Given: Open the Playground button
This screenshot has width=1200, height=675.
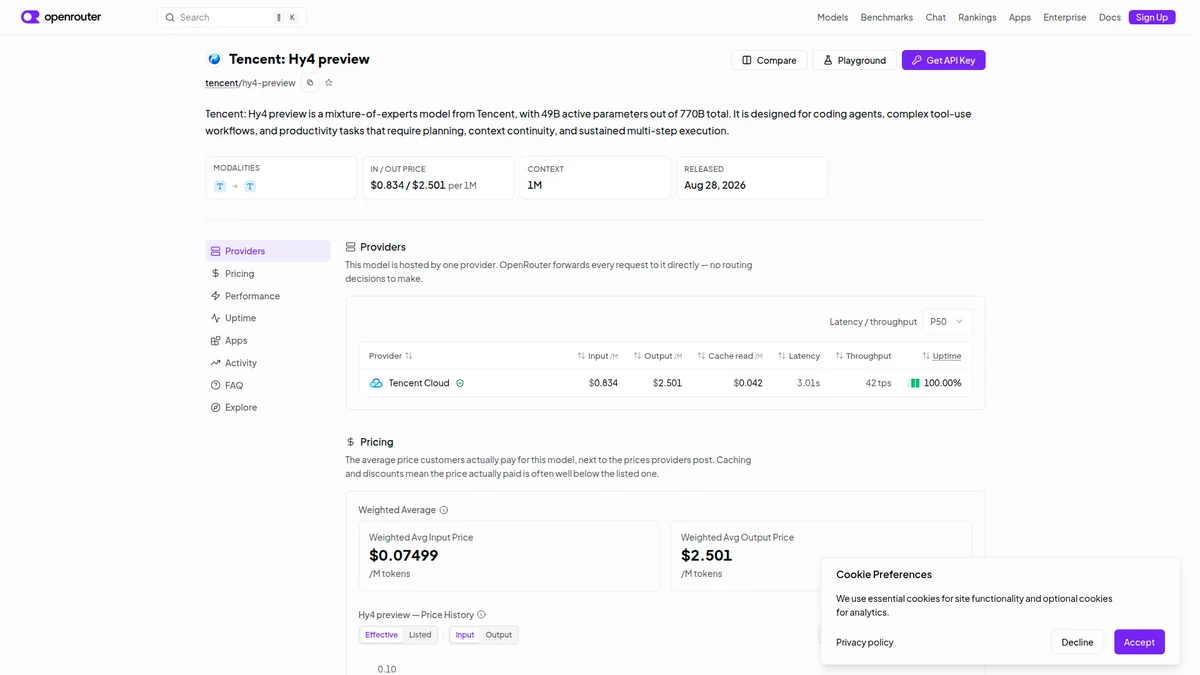Looking at the screenshot, I should tap(854, 60).
